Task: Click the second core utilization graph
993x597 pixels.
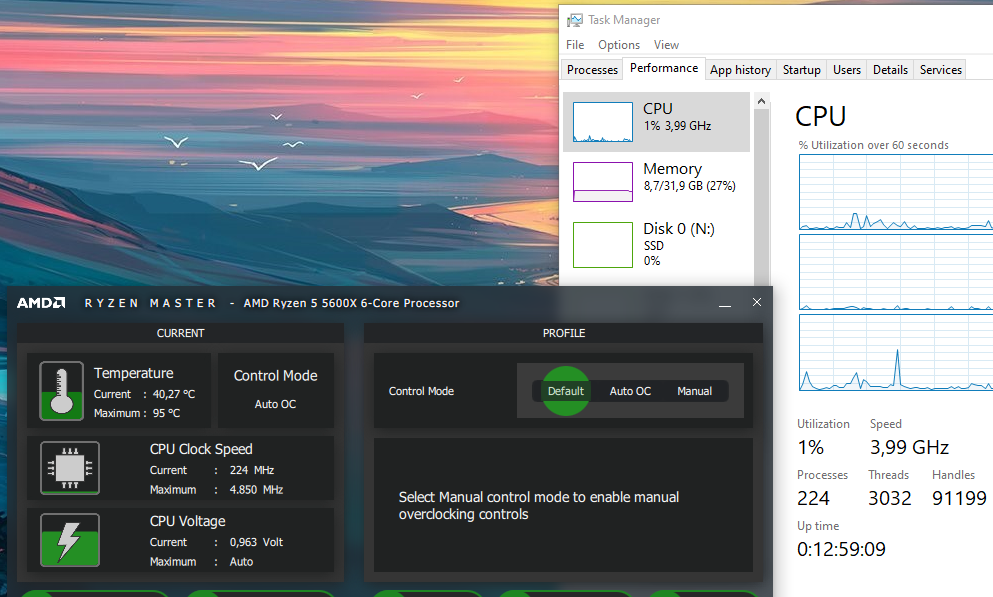Action: click(x=895, y=272)
